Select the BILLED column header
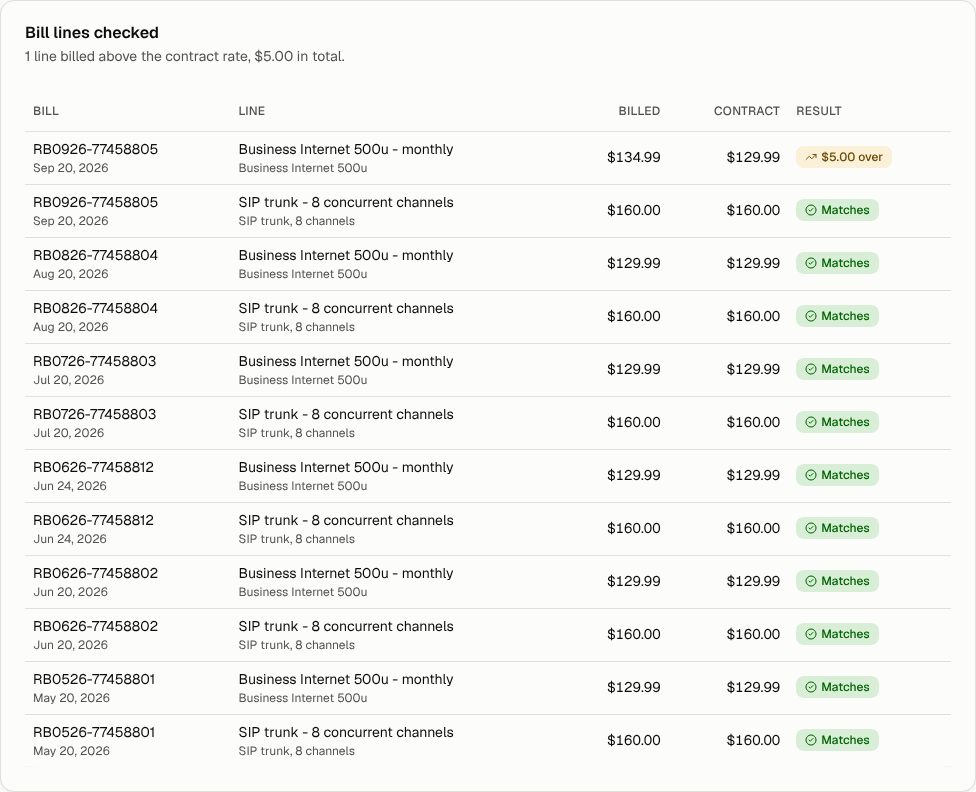The image size is (976, 792). tap(639, 111)
